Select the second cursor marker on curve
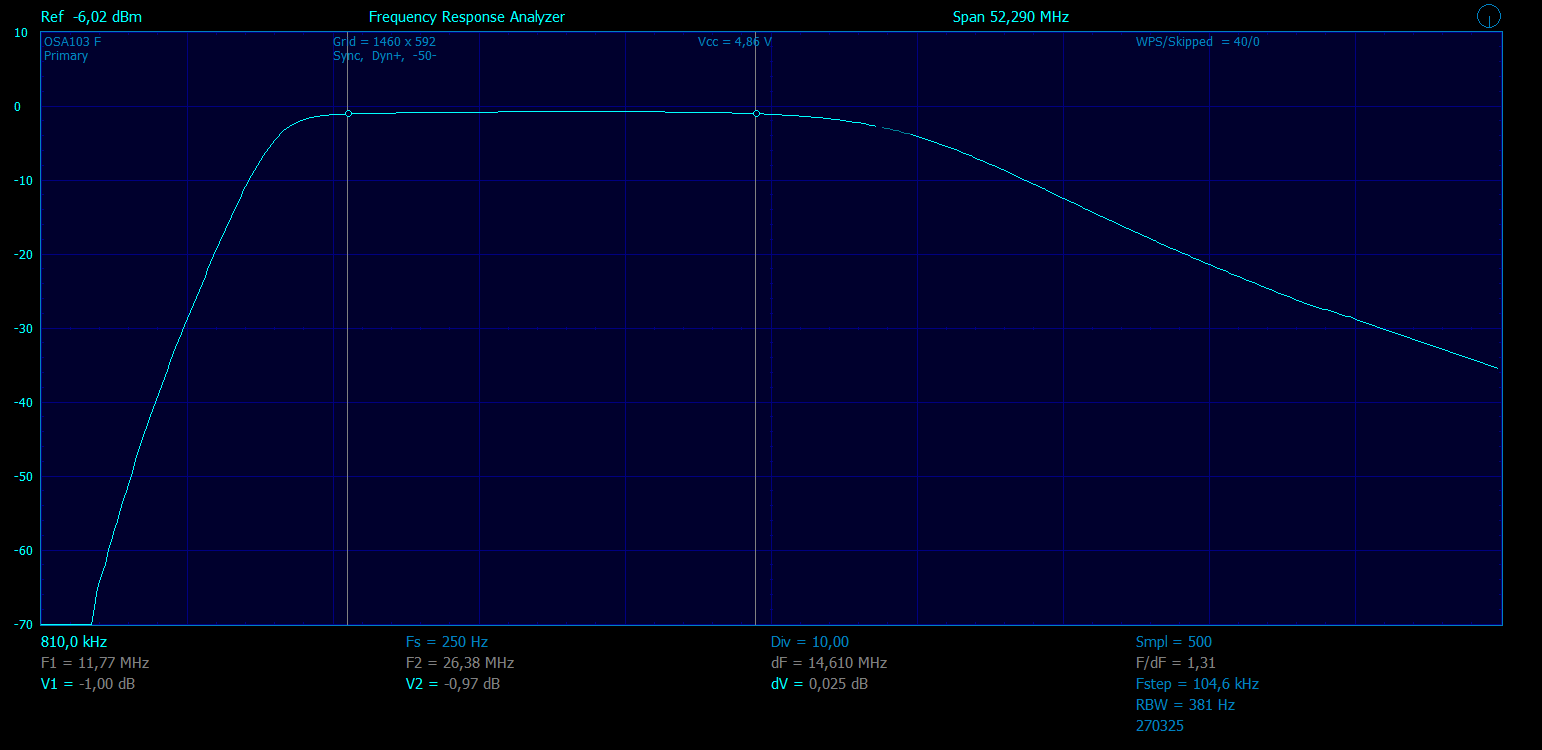 click(x=756, y=113)
